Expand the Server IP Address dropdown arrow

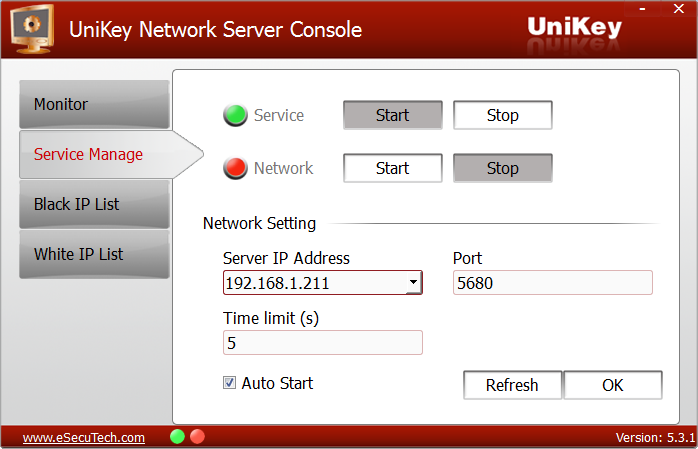[414, 283]
